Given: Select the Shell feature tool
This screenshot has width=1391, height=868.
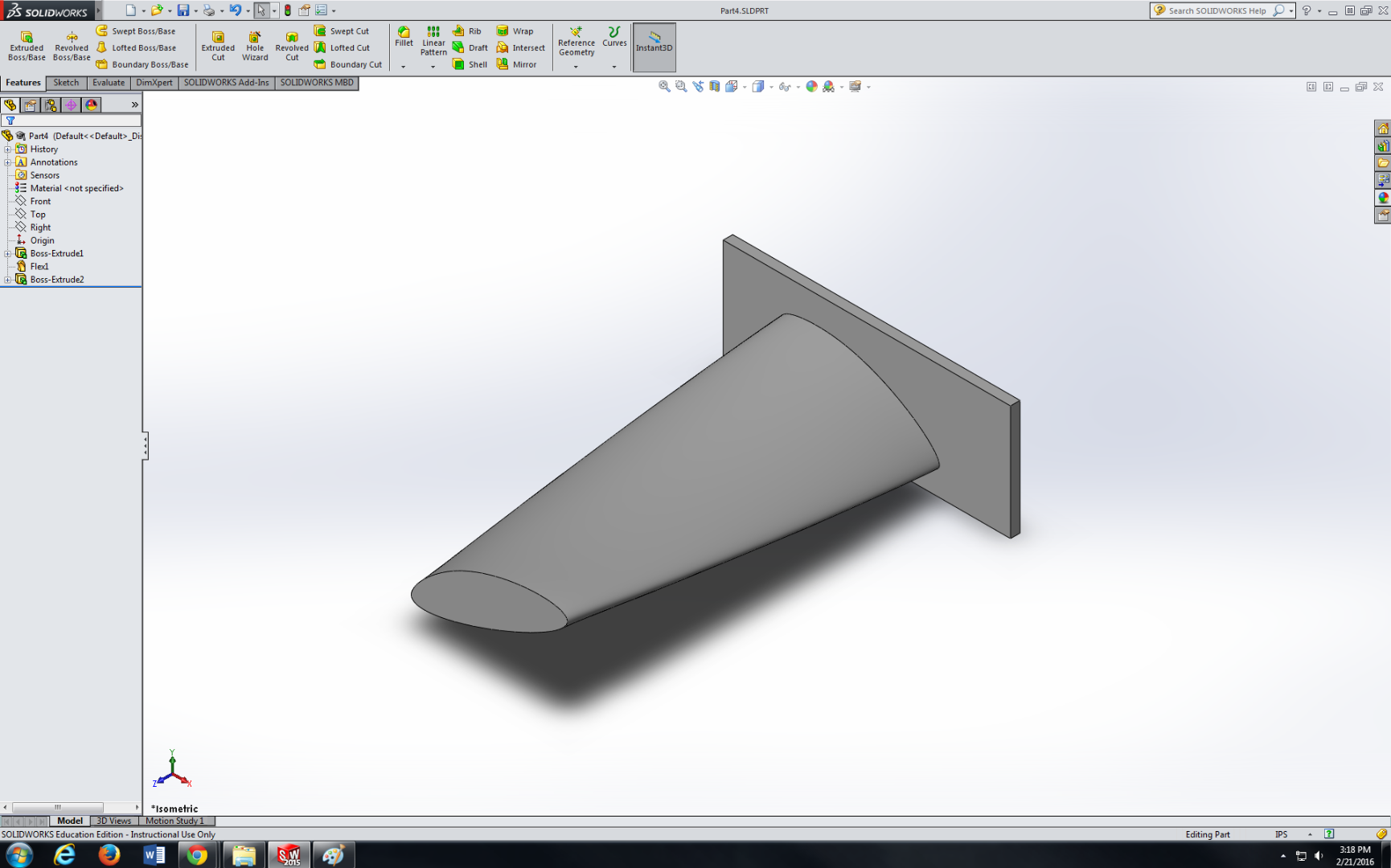Looking at the screenshot, I should [470, 64].
